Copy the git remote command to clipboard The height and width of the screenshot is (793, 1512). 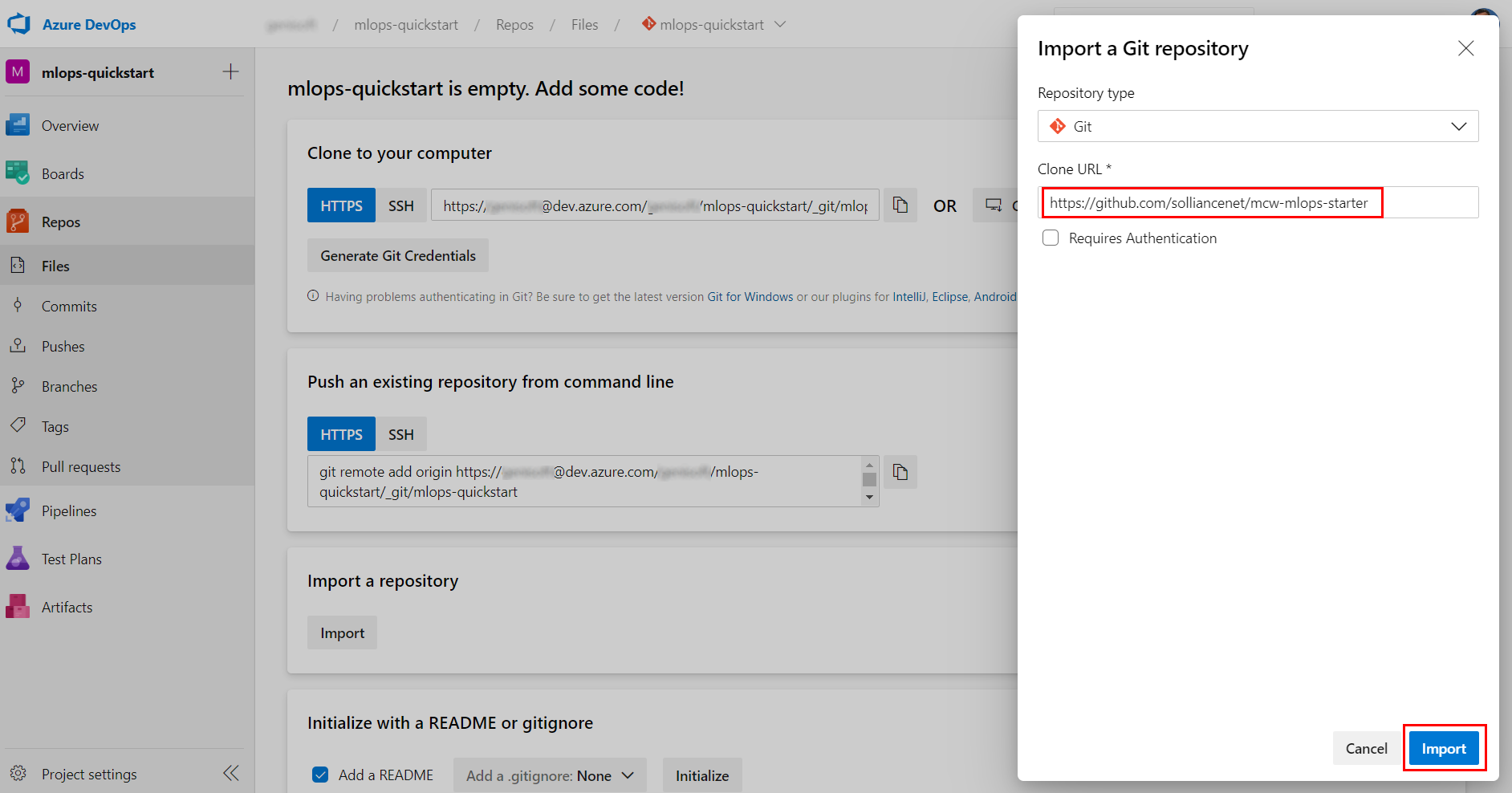click(900, 472)
